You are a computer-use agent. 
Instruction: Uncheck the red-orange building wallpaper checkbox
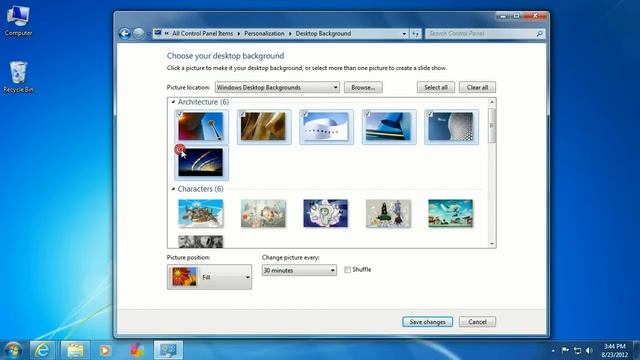tap(180, 114)
